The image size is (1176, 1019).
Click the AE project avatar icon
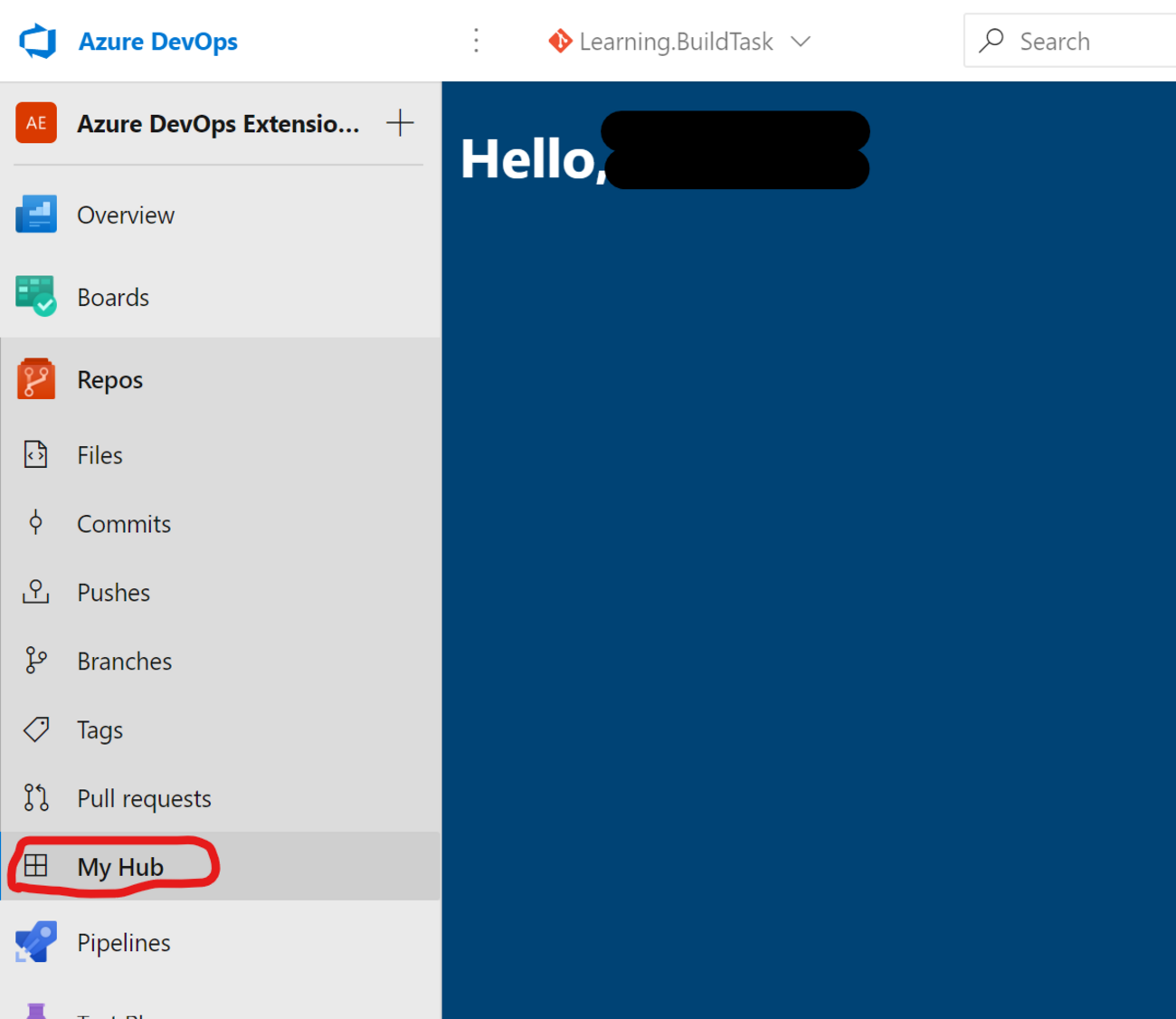36,123
